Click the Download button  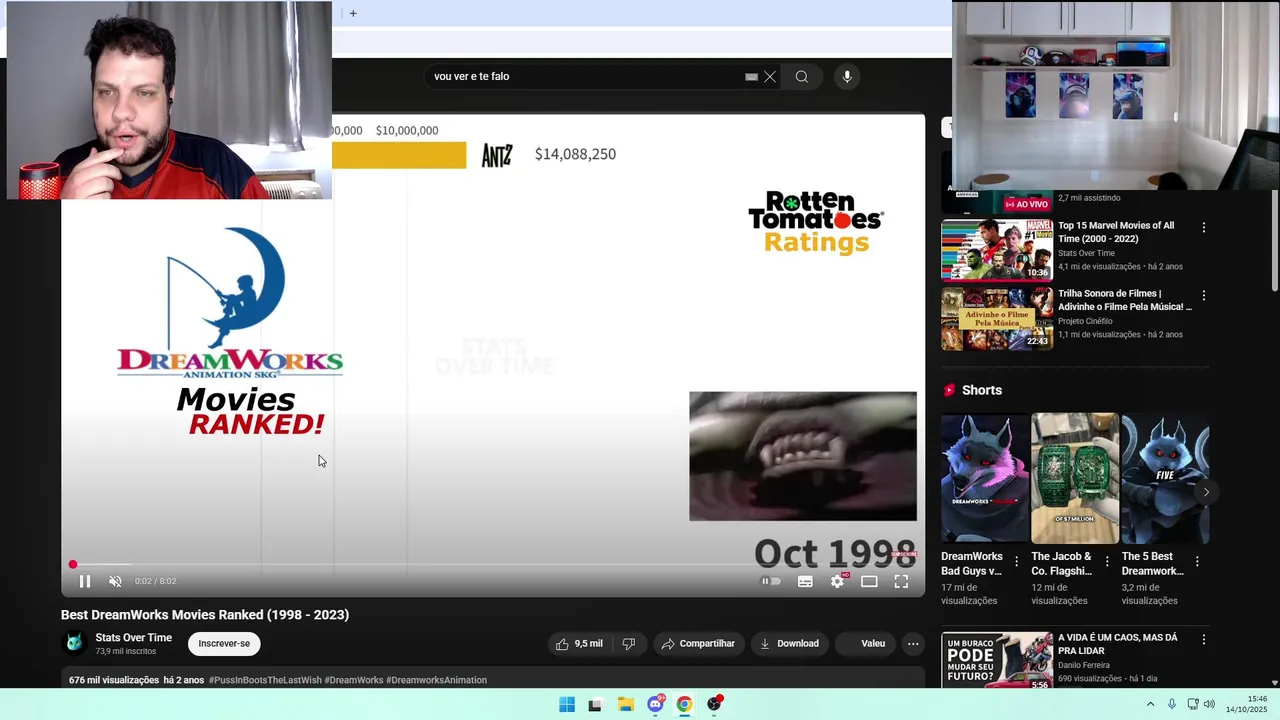pos(789,644)
